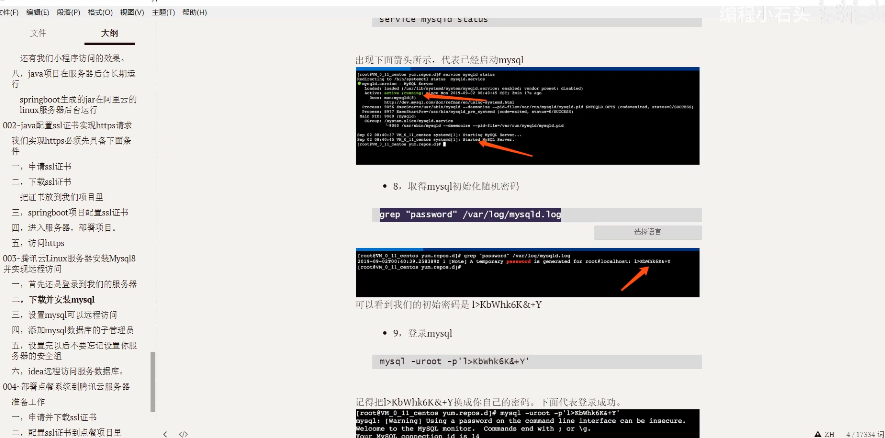Jump to heading 002-java配置ssl证书实现https请求
Viewport: 885px width, 438px height.
(67, 125)
